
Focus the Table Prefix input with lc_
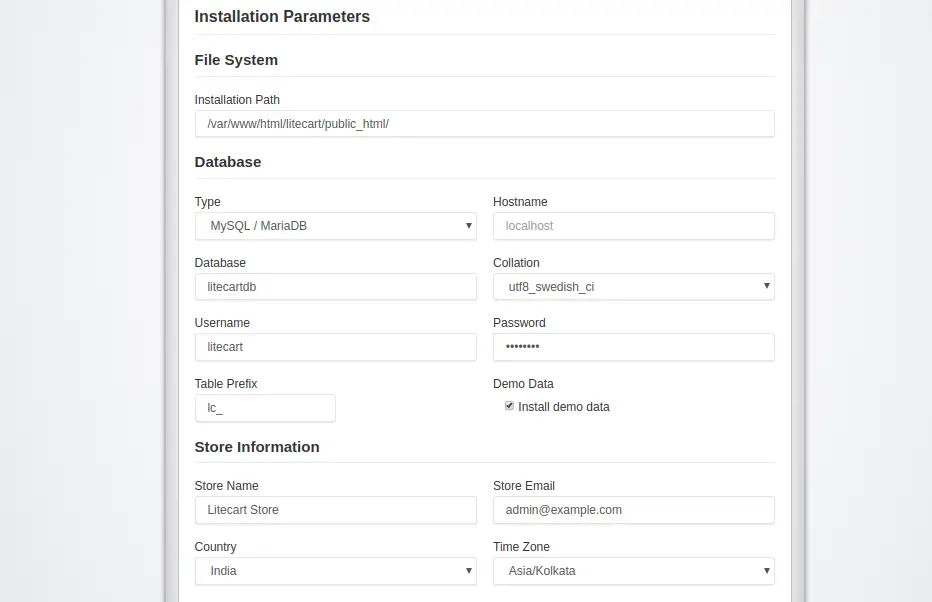[x=265, y=408]
